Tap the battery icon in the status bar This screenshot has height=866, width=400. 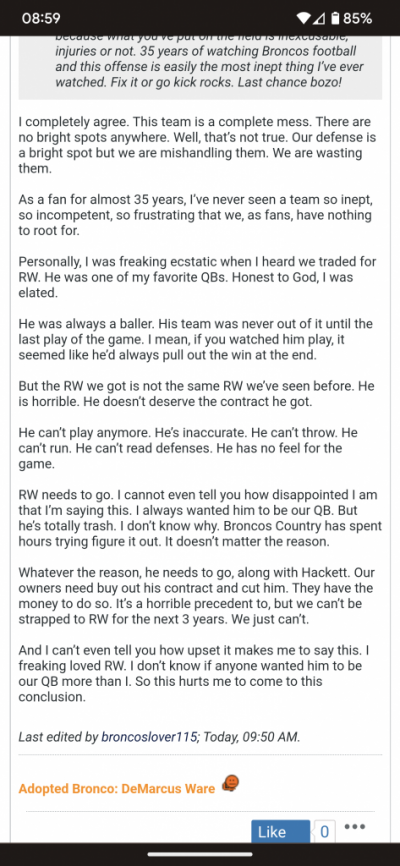point(335,18)
